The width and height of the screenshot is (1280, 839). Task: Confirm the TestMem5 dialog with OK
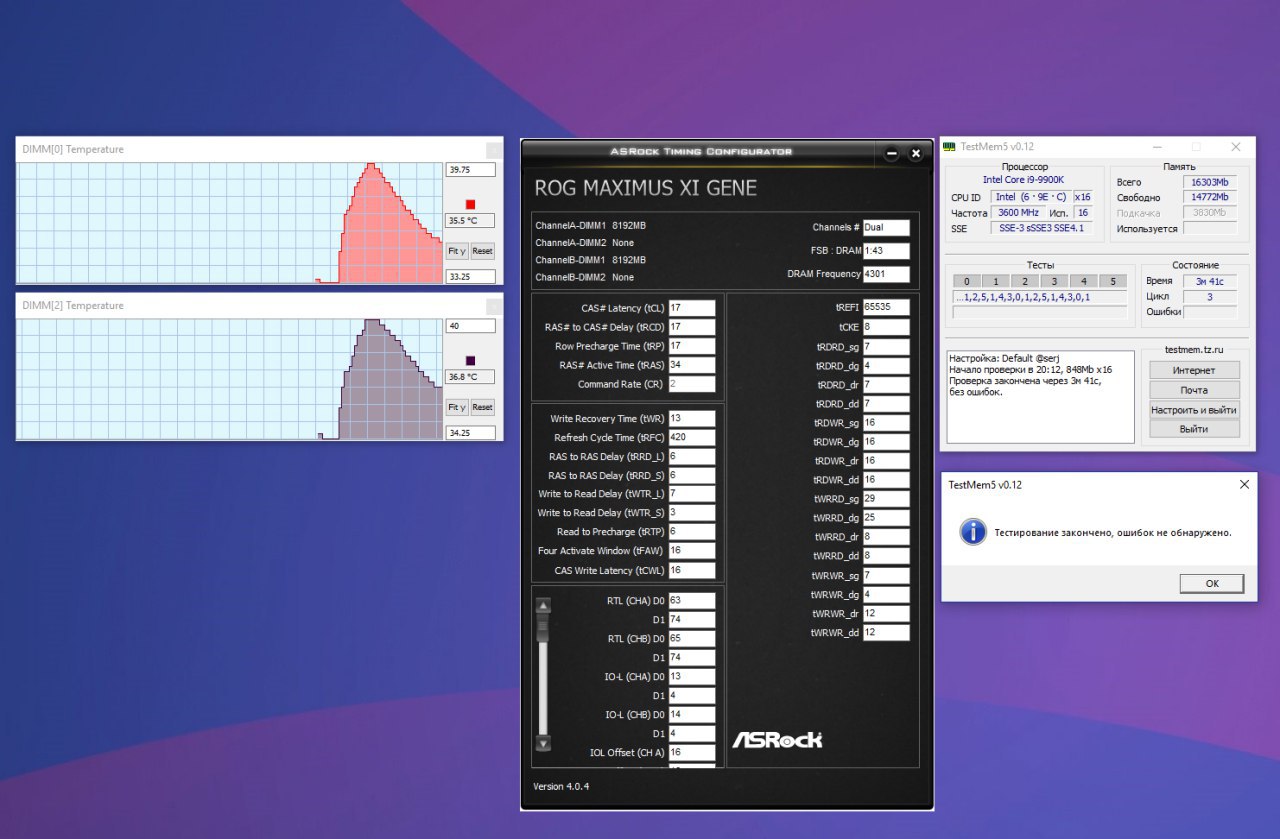1211,583
